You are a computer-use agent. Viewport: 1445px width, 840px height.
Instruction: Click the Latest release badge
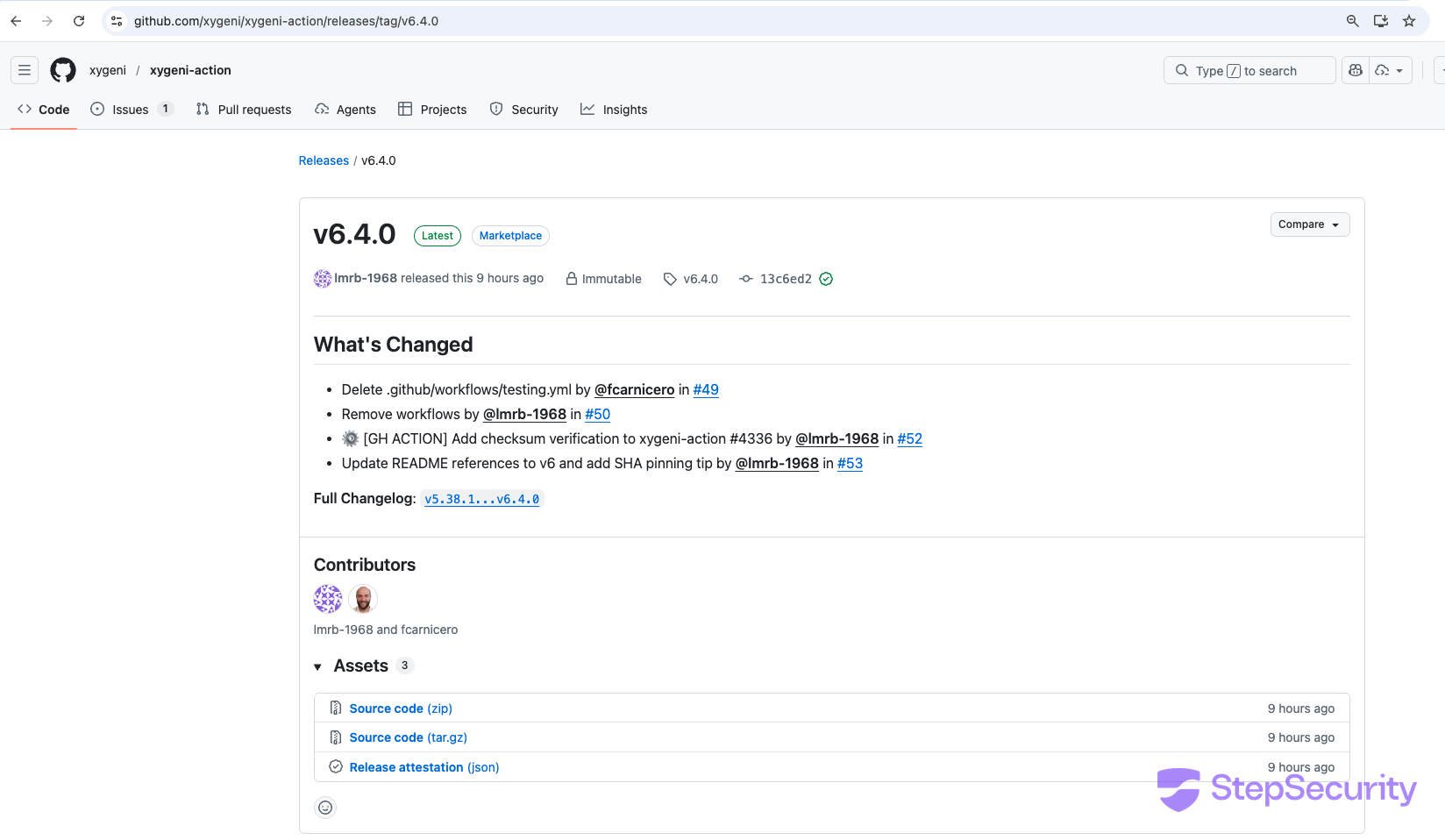(x=438, y=236)
